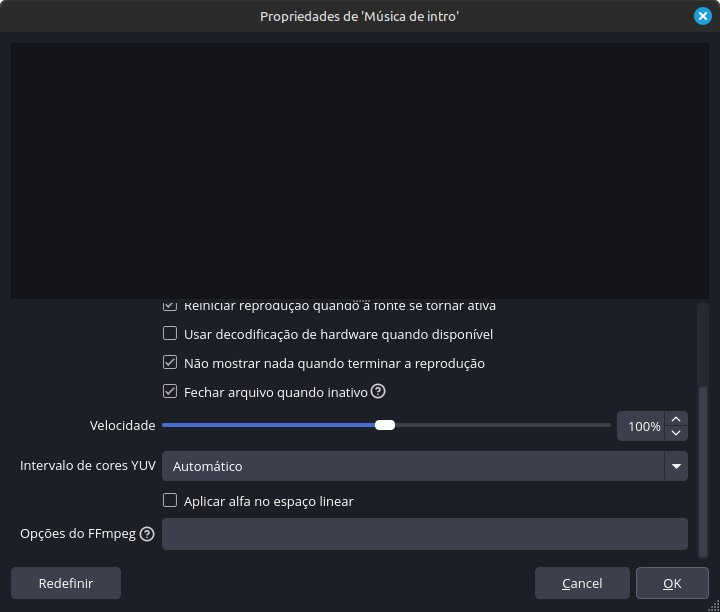Open the 'Intervalo de cores YUV' dropdown
Image resolution: width=720 pixels, height=612 pixels.
coord(425,466)
